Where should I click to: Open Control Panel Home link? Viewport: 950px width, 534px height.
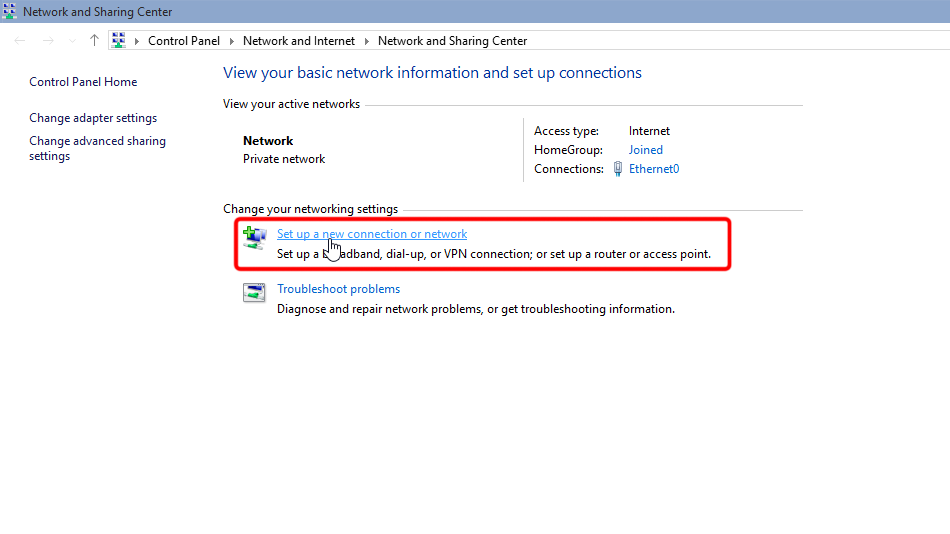[x=83, y=82]
